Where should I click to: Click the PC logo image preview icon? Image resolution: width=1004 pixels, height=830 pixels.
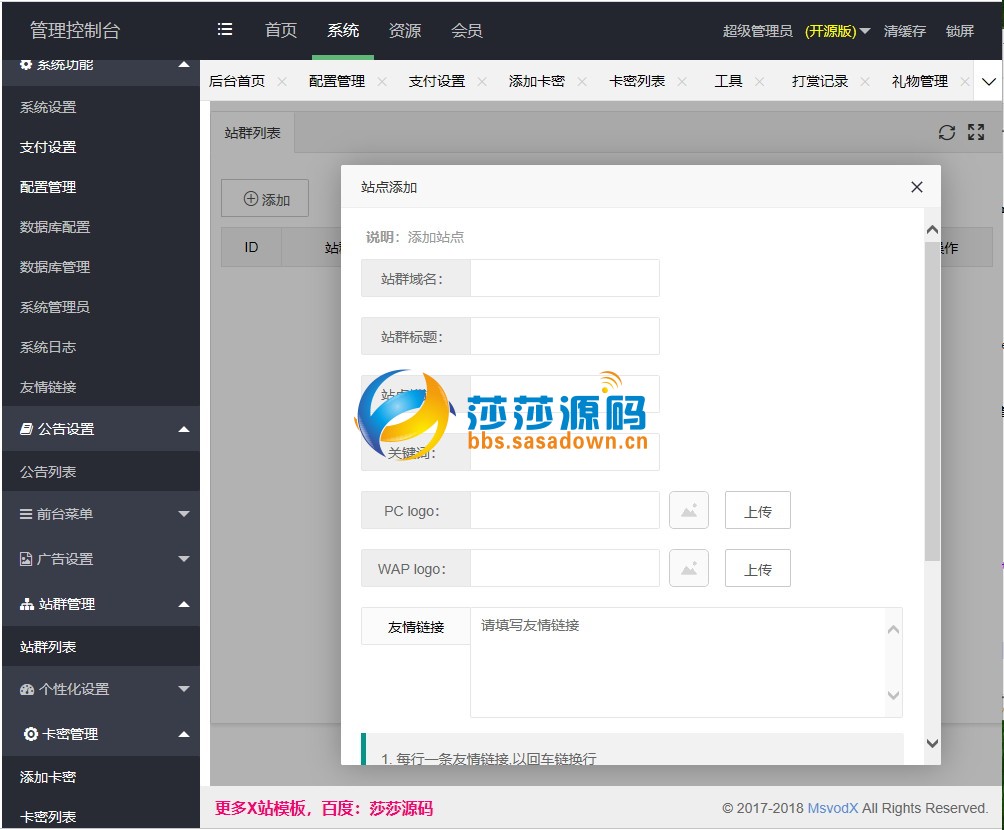click(689, 510)
